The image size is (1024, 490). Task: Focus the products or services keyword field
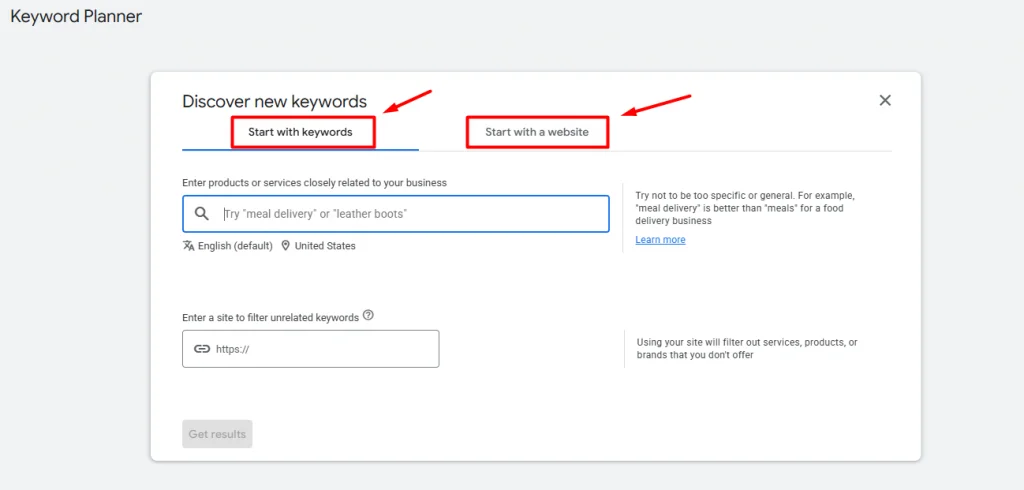point(396,214)
